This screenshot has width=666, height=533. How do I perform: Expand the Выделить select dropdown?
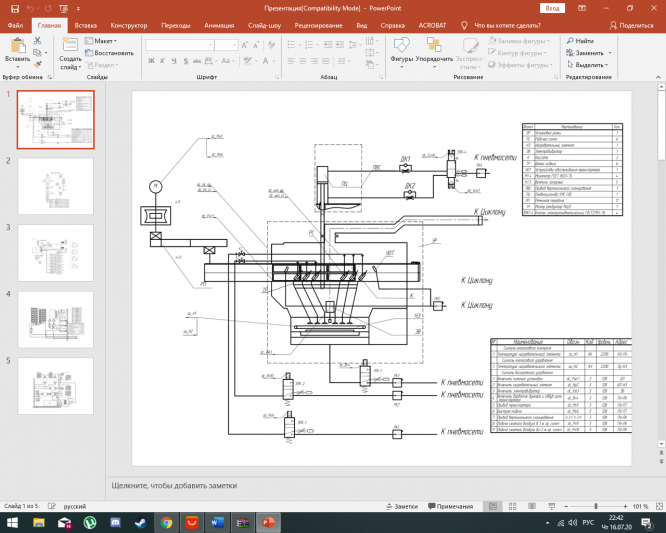(590, 65)
